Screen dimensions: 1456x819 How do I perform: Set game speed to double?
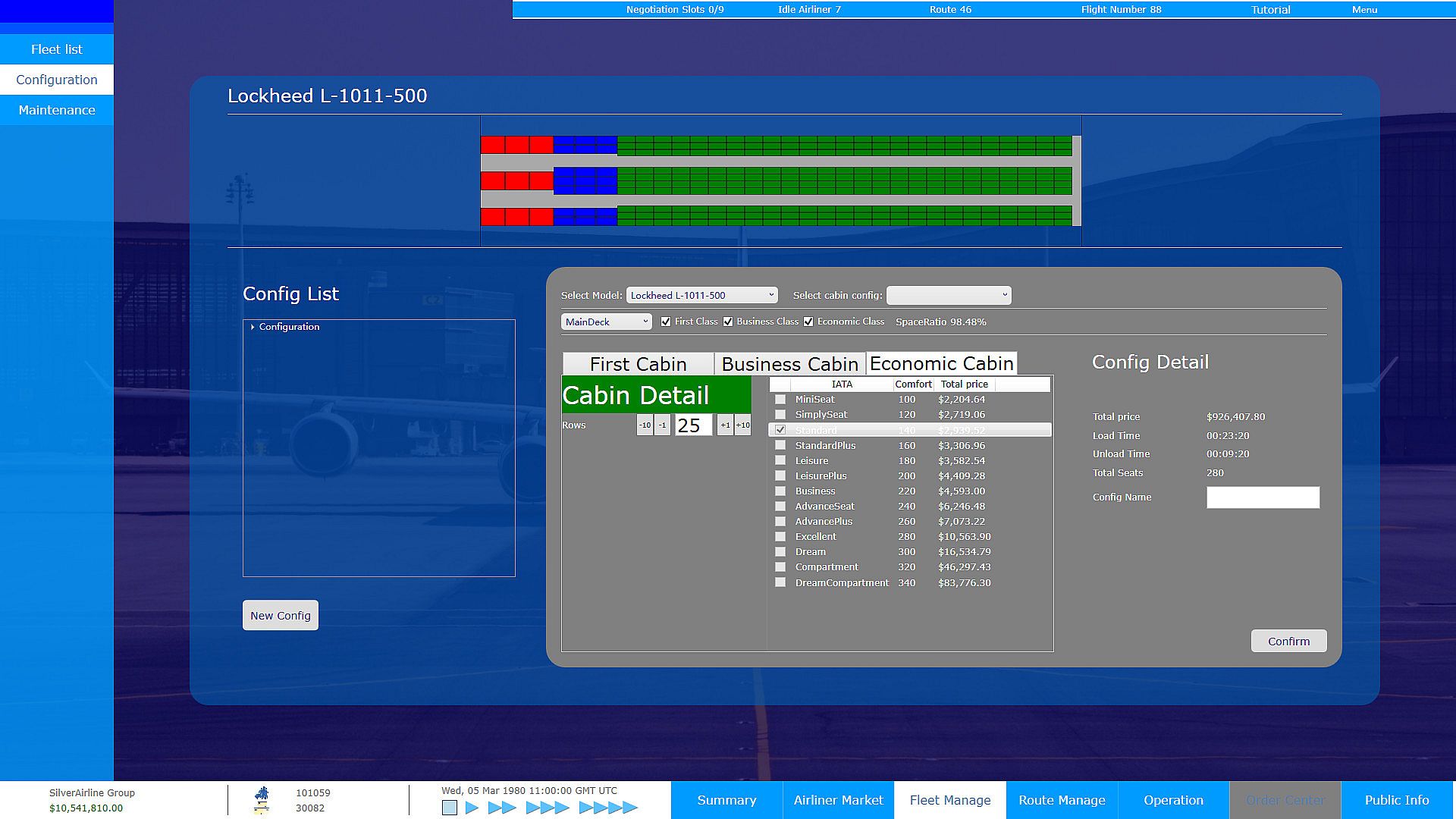tap(502, 808)
